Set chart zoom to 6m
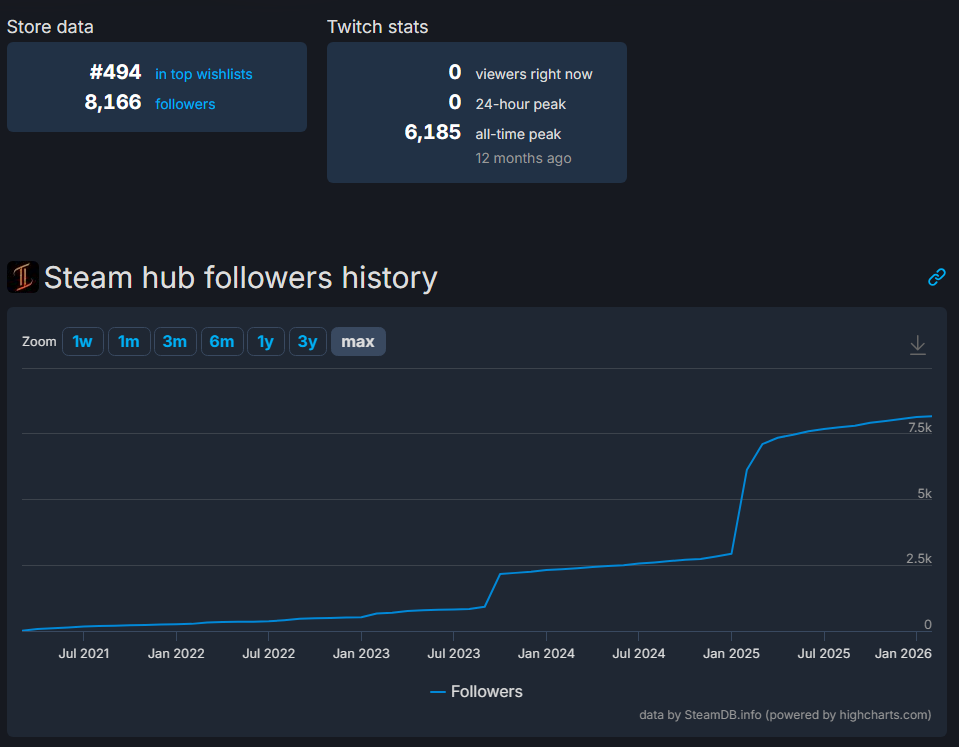This screenshot has width=959, height=747. click(222, 341)
